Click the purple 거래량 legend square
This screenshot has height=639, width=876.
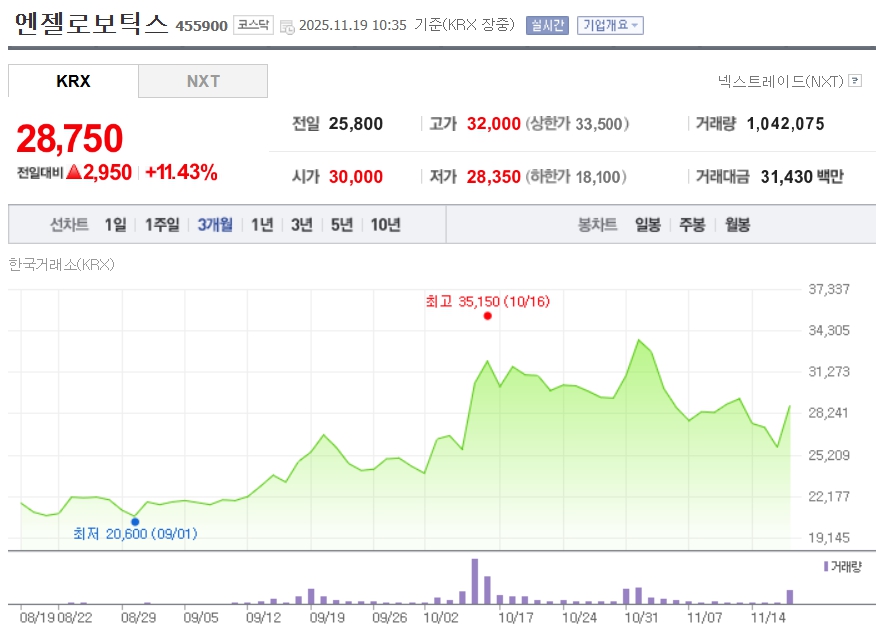tap(826, 566)
